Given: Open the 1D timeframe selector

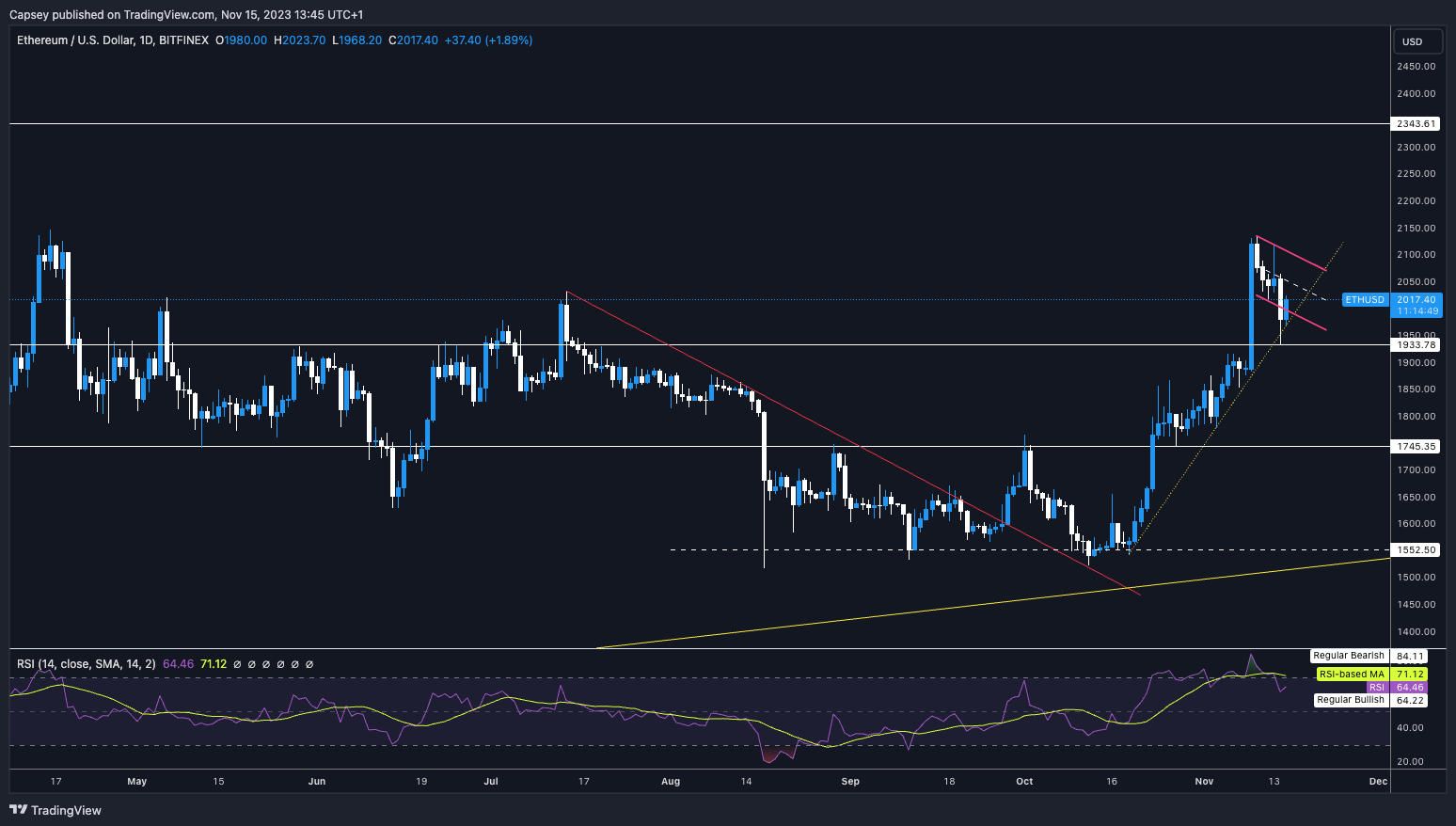Looking at the screenshot, I should [146, 40].
